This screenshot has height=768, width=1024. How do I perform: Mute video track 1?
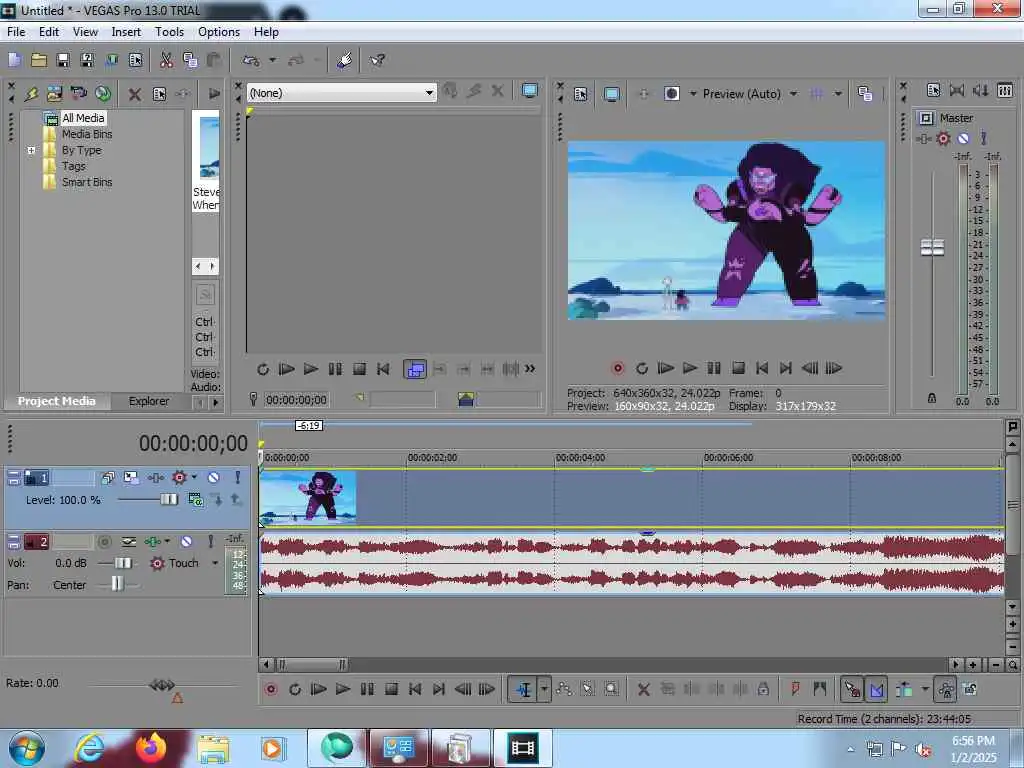[214, 477]
